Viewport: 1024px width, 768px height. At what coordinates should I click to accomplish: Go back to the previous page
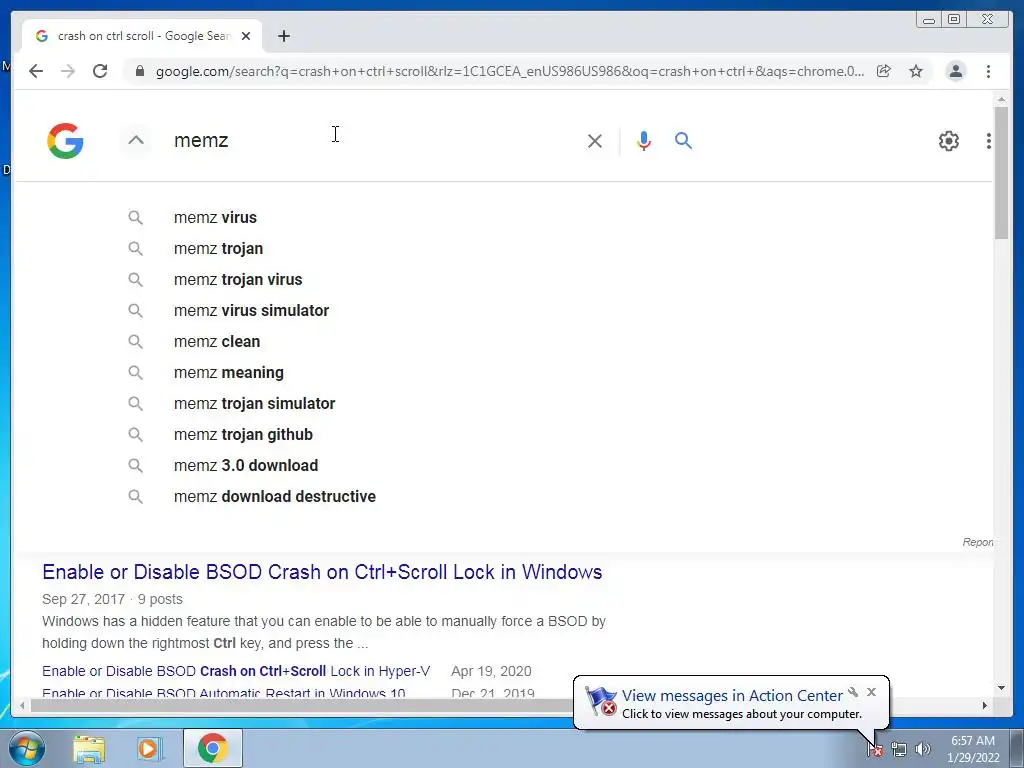click(x=36, y=71)
